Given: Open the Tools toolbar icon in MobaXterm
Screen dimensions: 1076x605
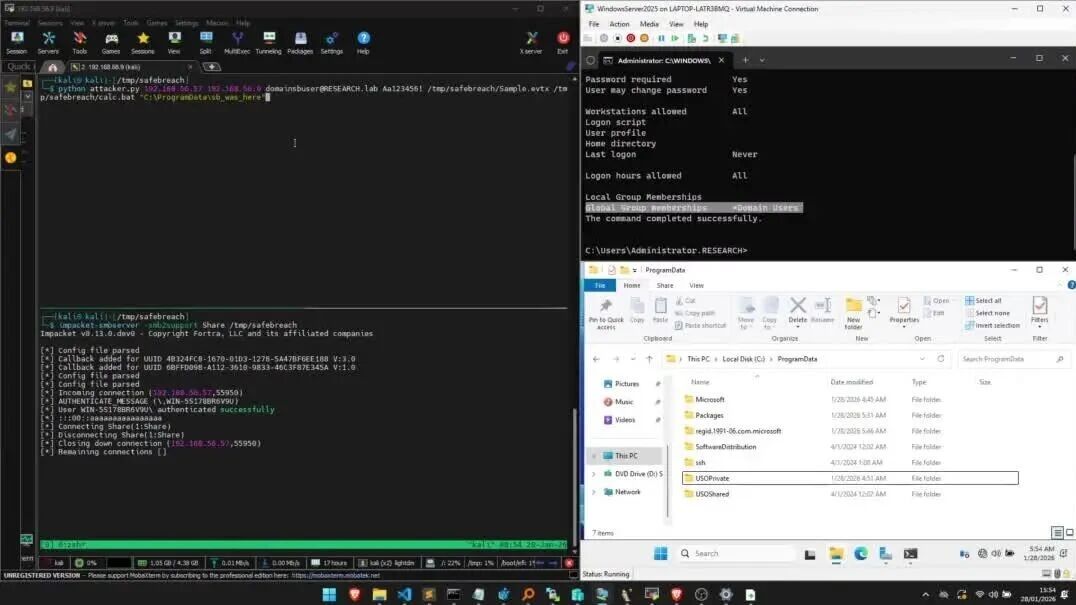Looking at the screenshot, I should [80, 43].
